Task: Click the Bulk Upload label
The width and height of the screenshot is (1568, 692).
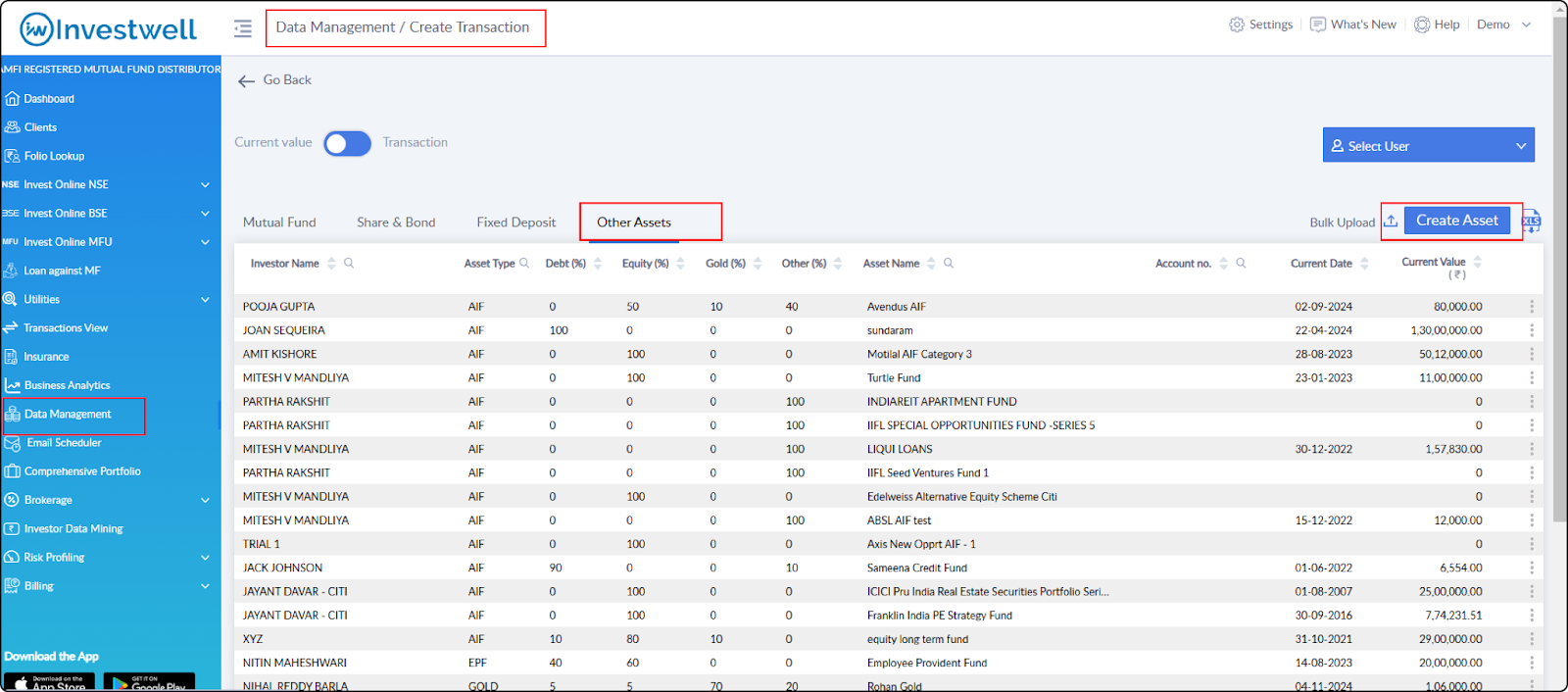Action: tap(1342, 222)
